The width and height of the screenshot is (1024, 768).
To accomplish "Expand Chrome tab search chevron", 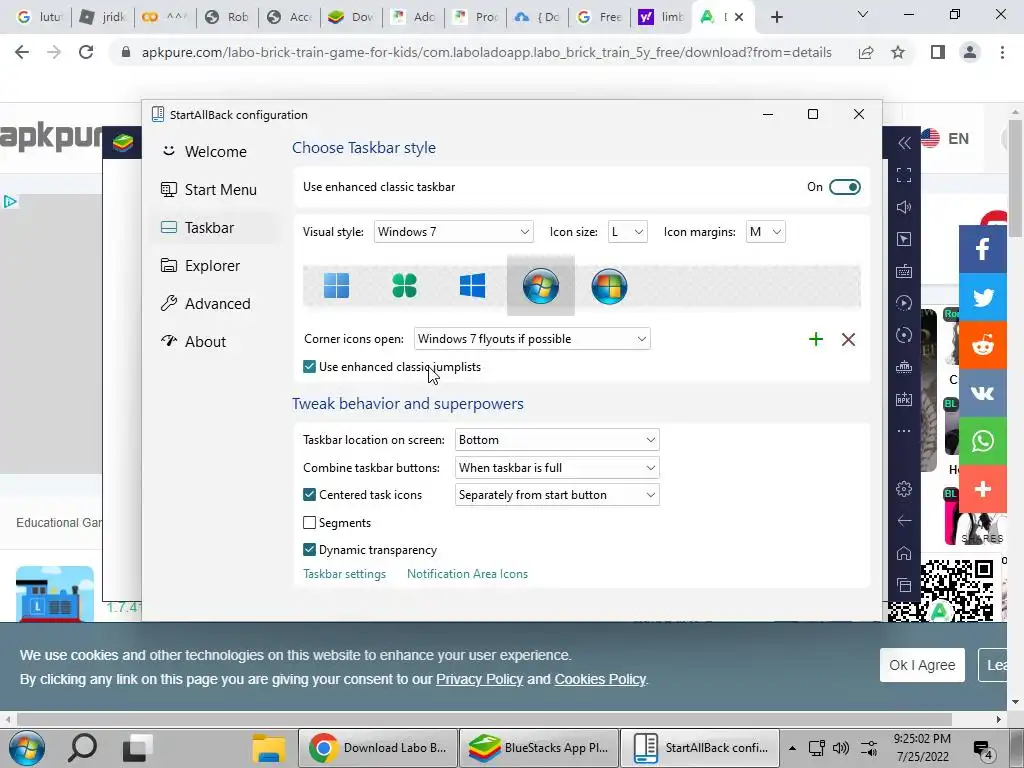I will click(863, 14).
